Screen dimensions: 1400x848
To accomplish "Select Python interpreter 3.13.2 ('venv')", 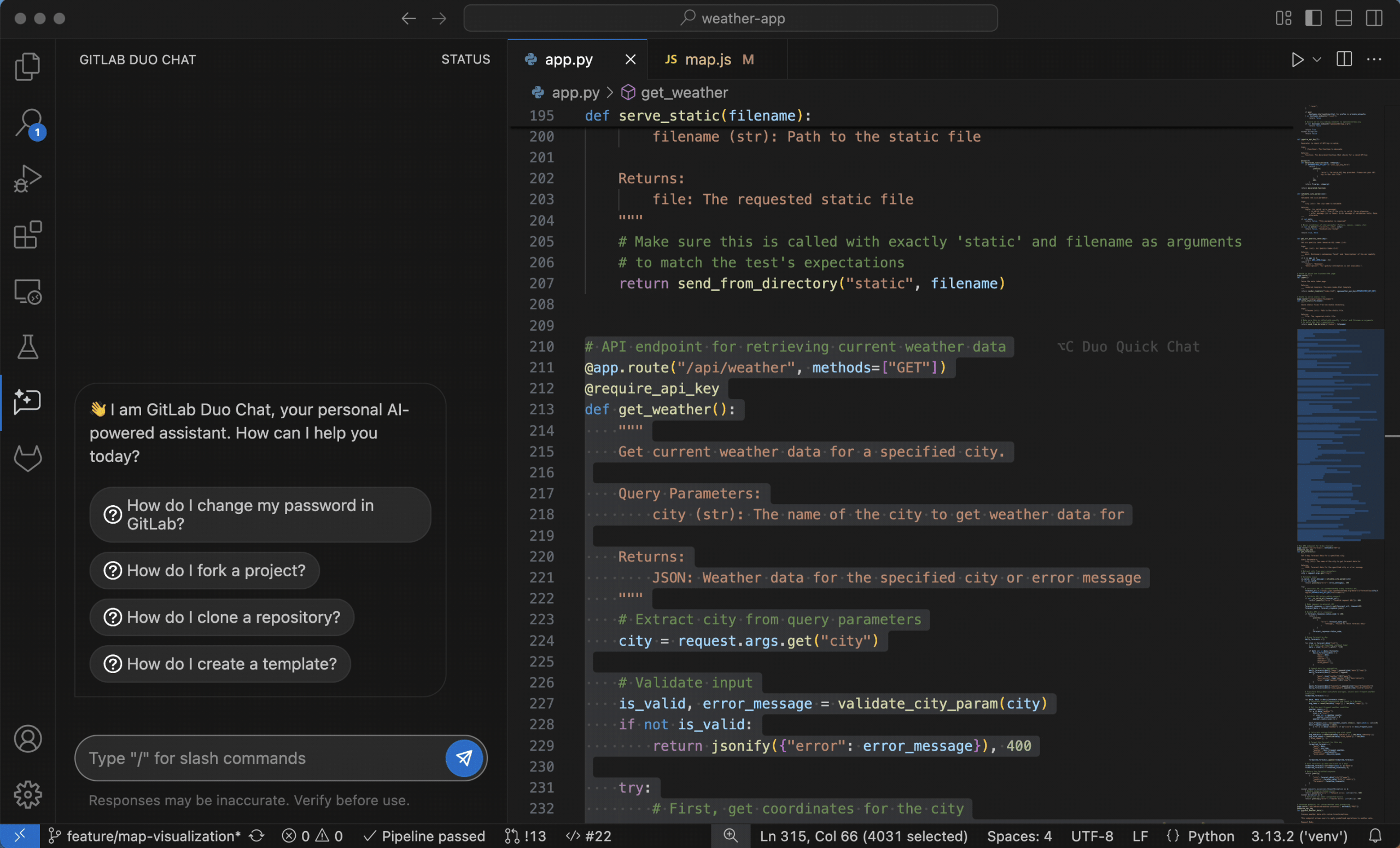I will click(x=1299, y=835).
